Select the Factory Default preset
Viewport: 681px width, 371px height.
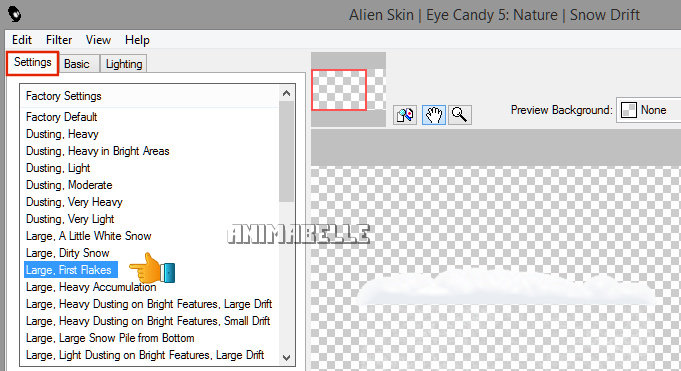[61, 117]
